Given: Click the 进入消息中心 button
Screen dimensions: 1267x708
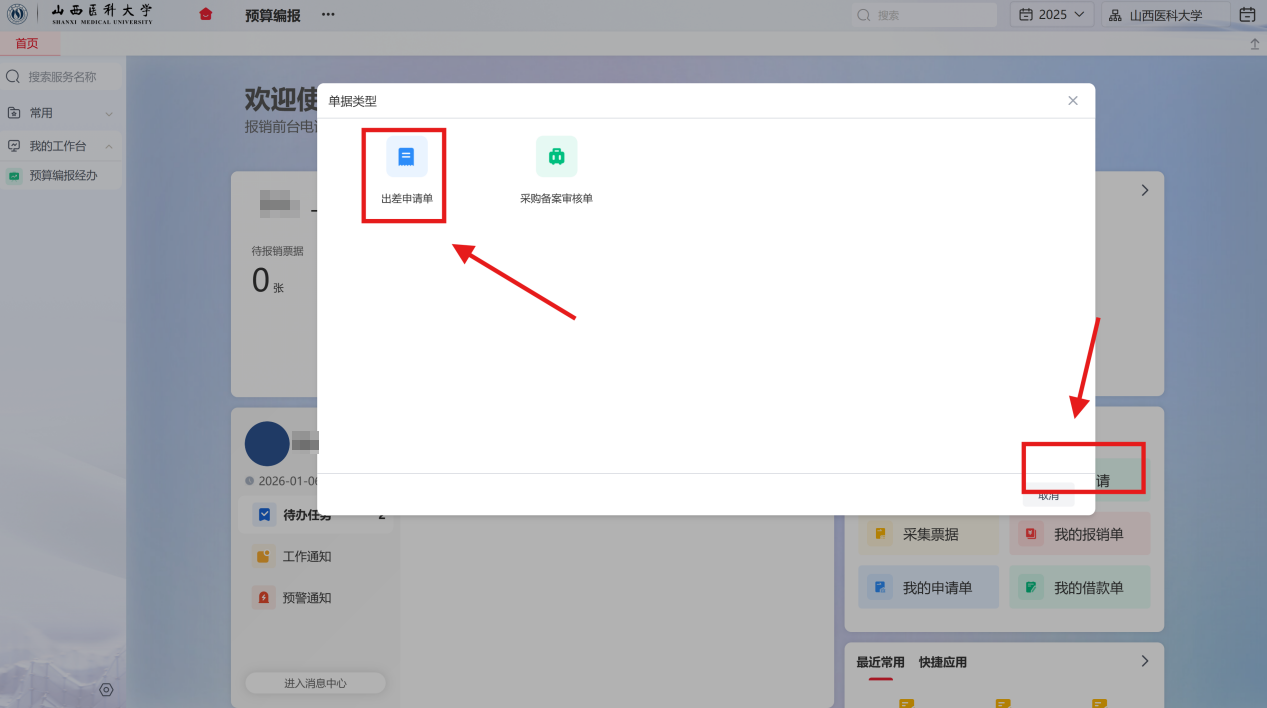Looking at the screenshot, I should click(x=315, y=683).
